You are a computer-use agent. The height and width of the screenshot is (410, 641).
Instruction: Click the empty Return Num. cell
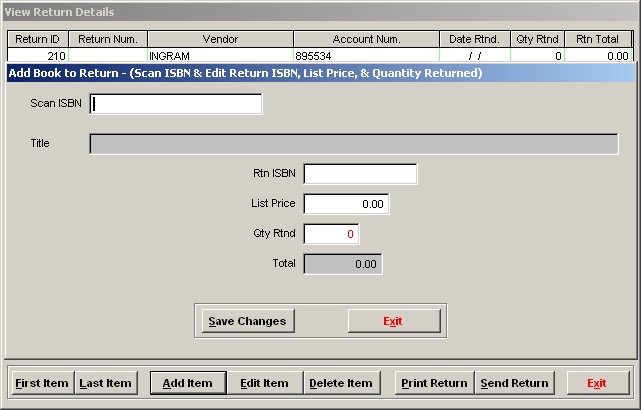coord(108,56)
